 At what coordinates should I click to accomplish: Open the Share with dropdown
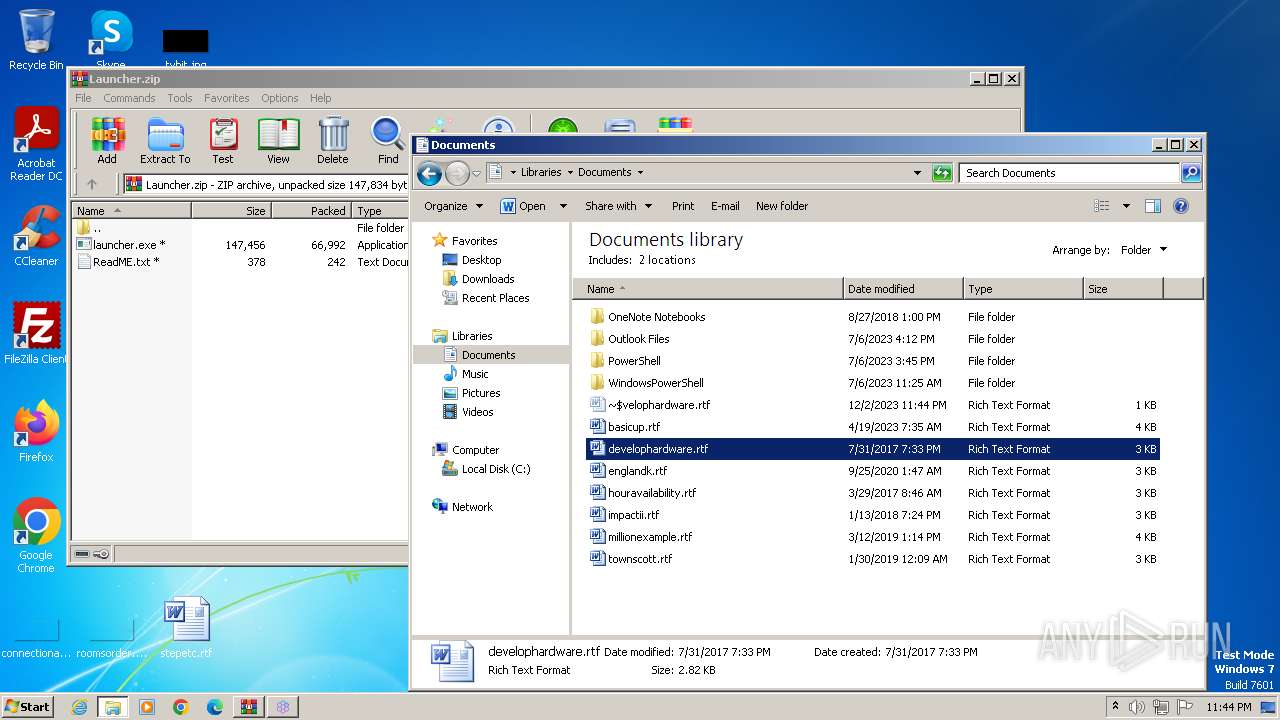pyautogui.click(x=618, y=206)
